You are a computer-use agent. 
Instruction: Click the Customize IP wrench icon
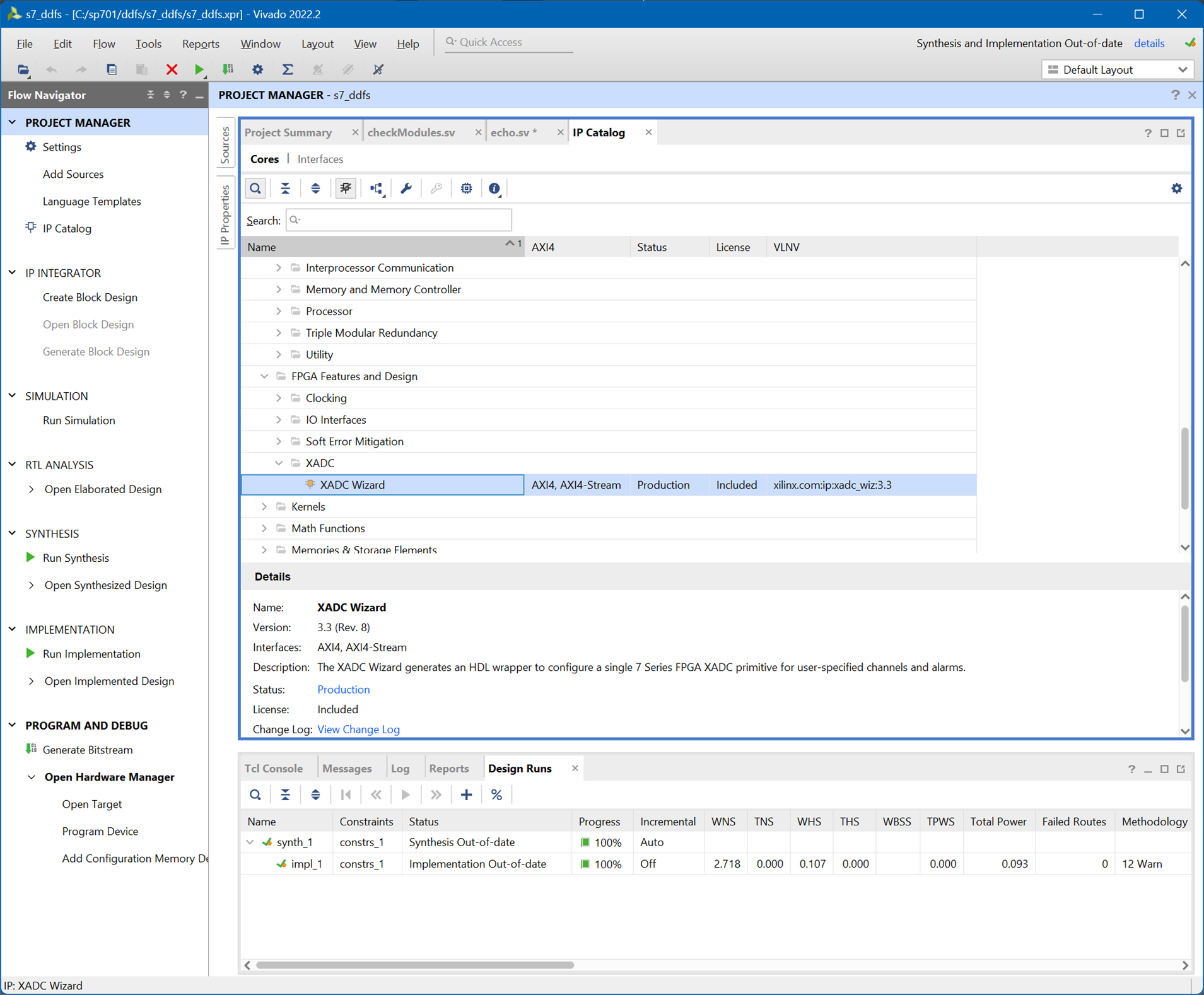[406, 189]
